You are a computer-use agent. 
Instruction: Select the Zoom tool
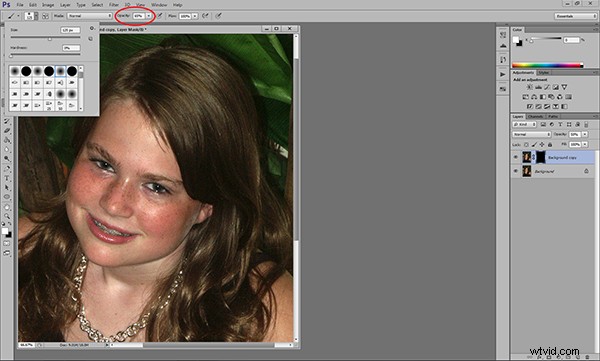tap(7, 216)
